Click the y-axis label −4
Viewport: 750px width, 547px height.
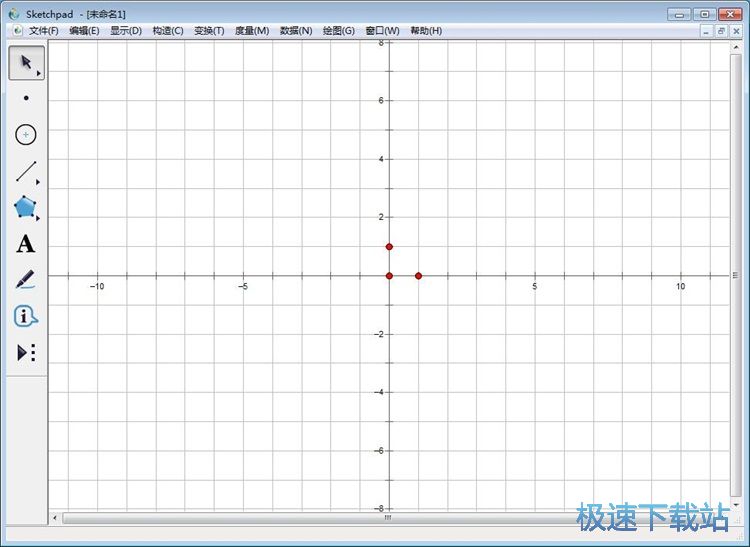pyautogui.click(x=379, y=392)
